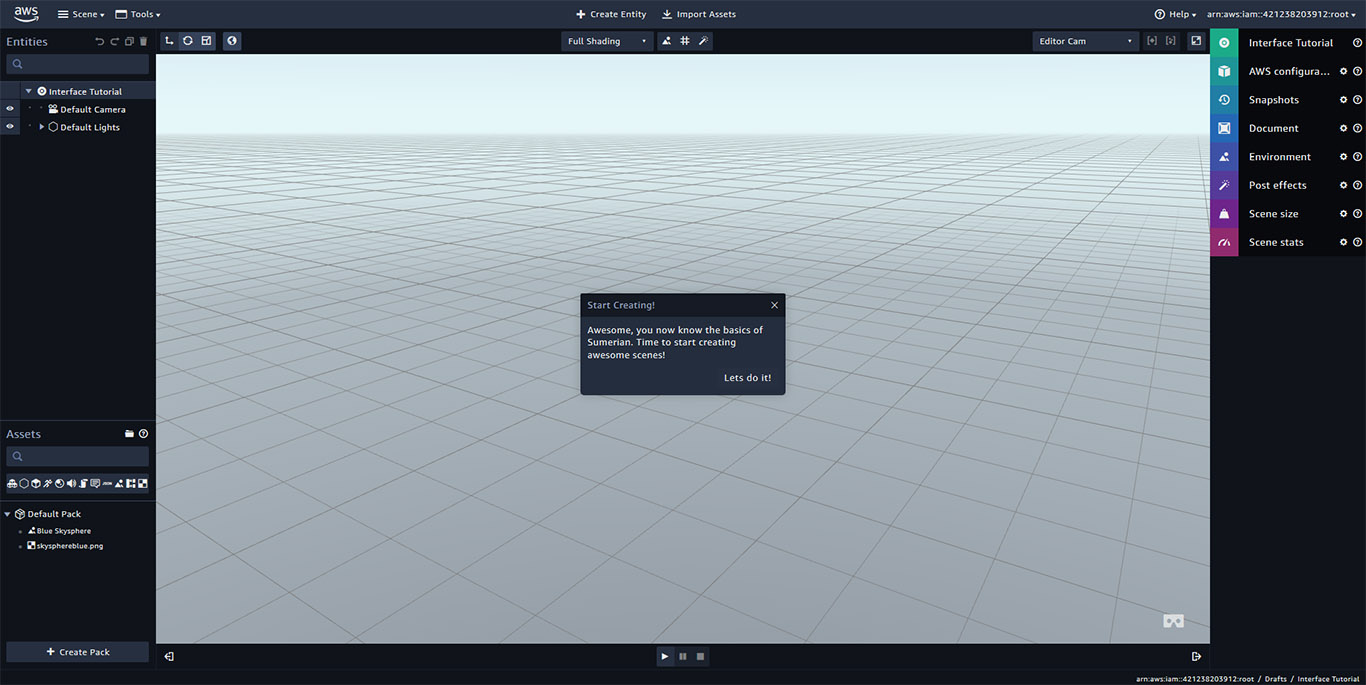Click Lets do it! in dialog
The width and height of the screenshot is (1366, 685).
point(747,378)
